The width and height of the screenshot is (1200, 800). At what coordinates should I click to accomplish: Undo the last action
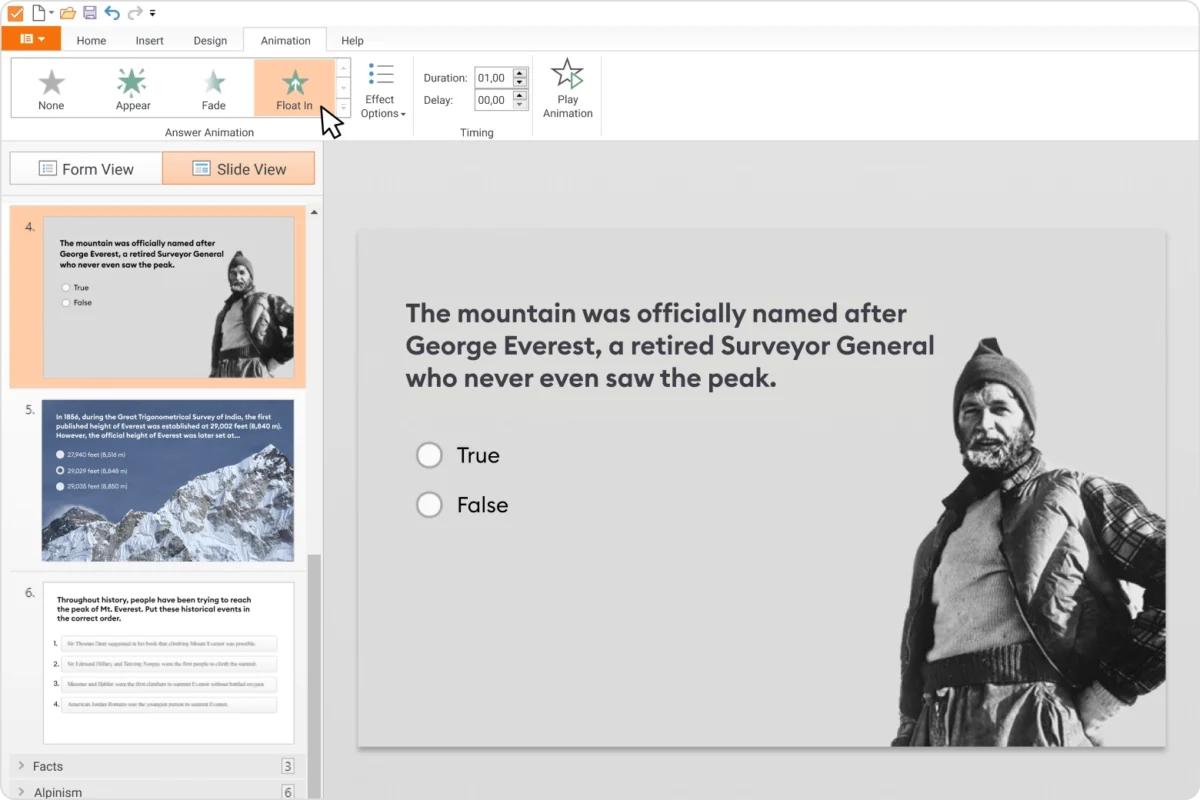pos(112,13)
